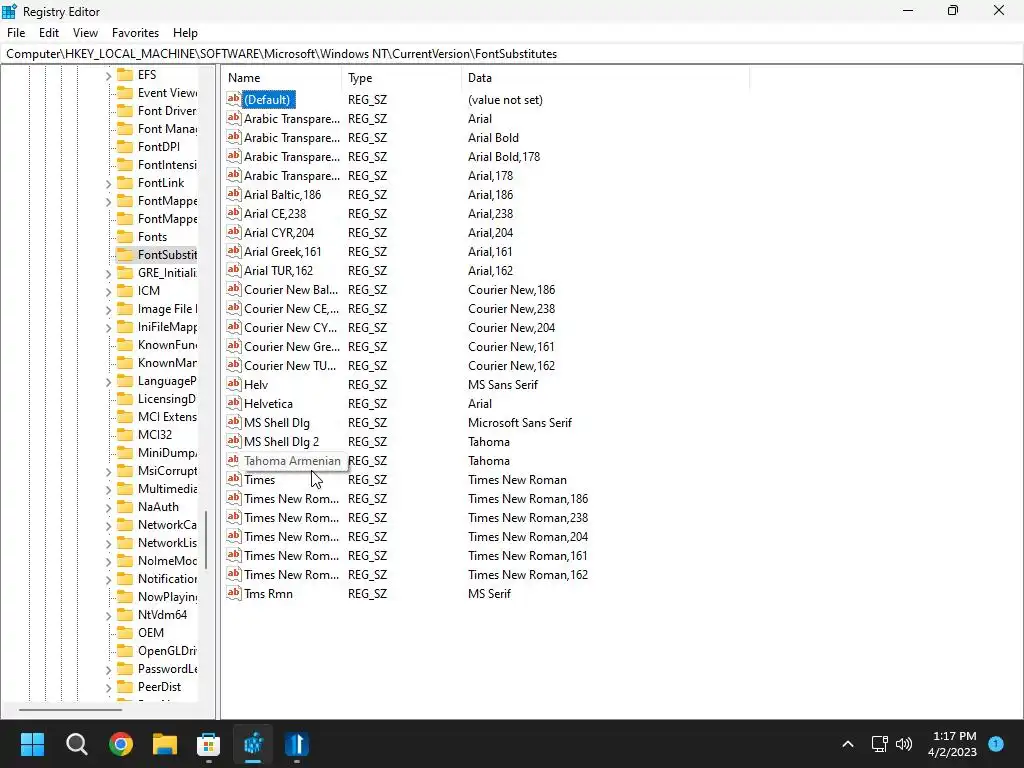Select the Multimedia key in tree
The image size is (1024, 768).
[x=167, y=488]
